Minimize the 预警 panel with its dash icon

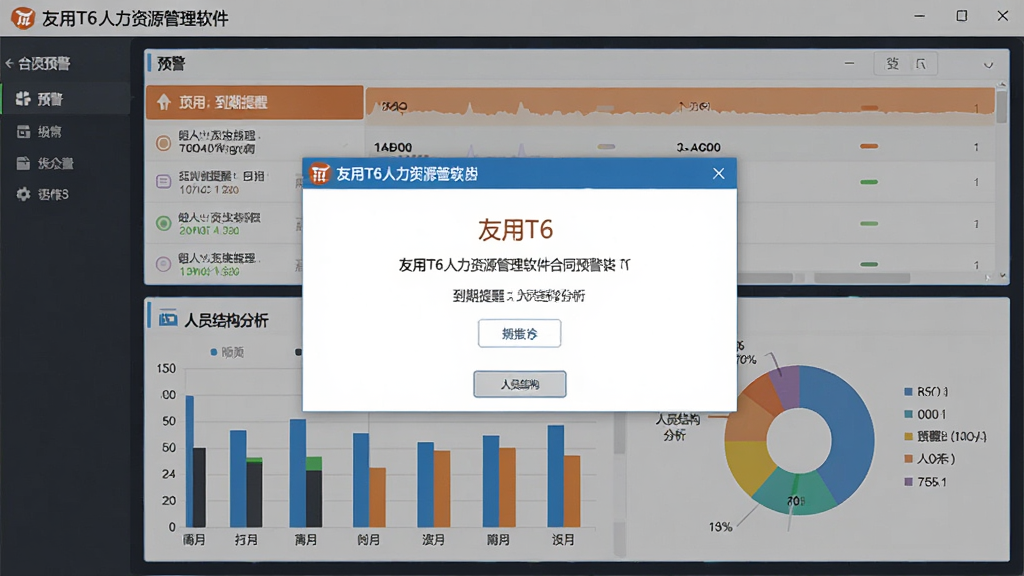pos(849,63)
